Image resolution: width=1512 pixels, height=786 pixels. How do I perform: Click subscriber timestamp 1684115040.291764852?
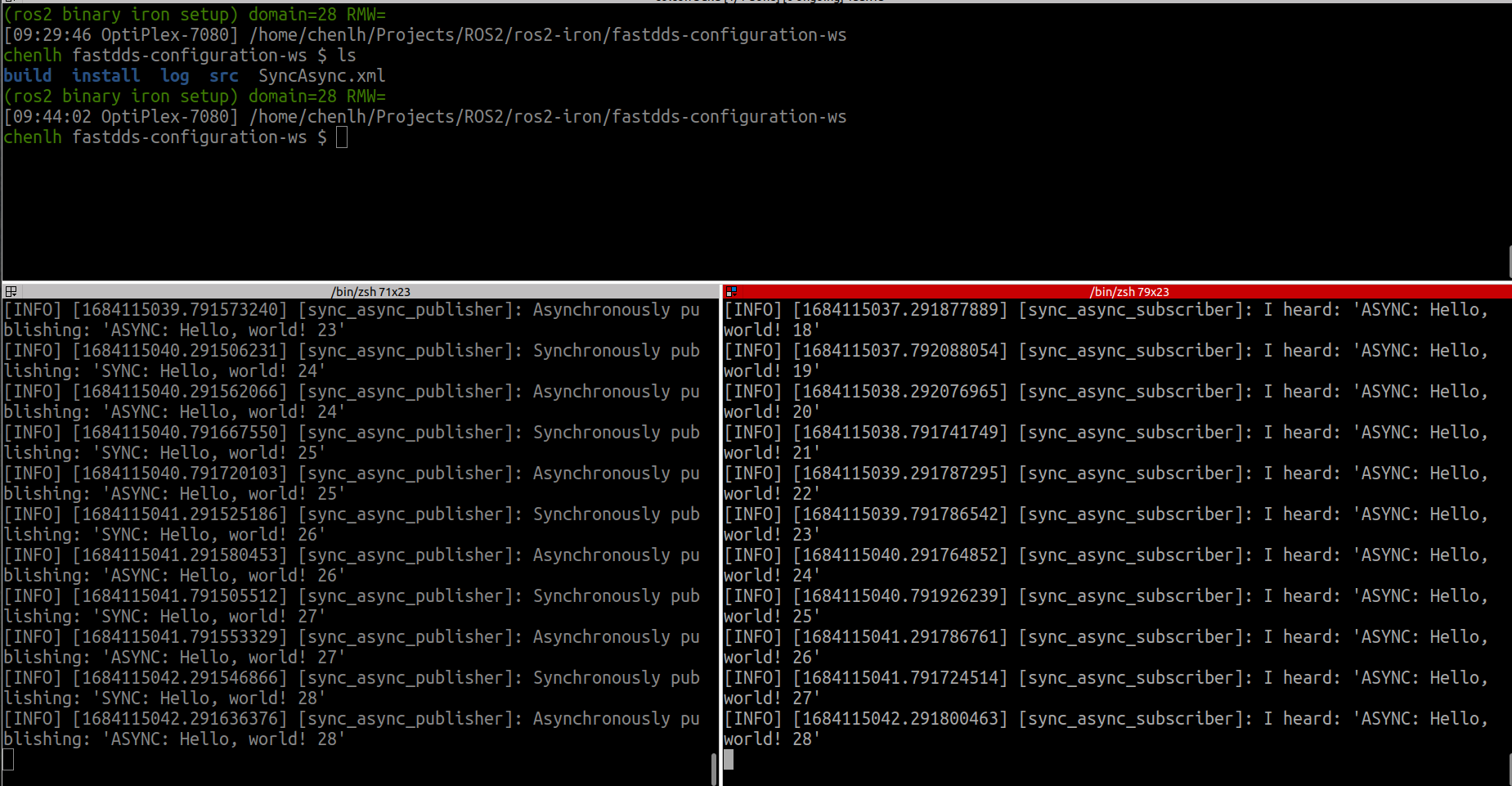coord(900,555)
